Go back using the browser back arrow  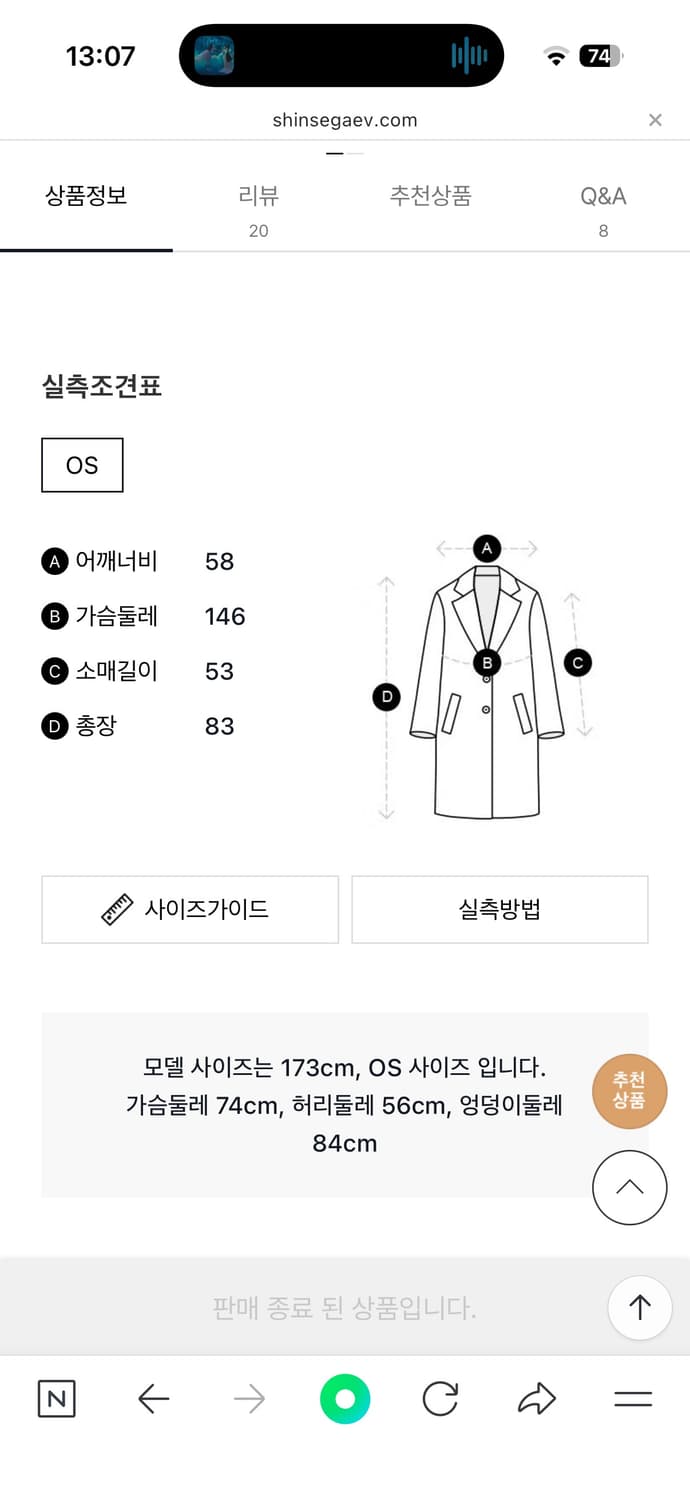pyautogui.click(x=153, y=1399)
